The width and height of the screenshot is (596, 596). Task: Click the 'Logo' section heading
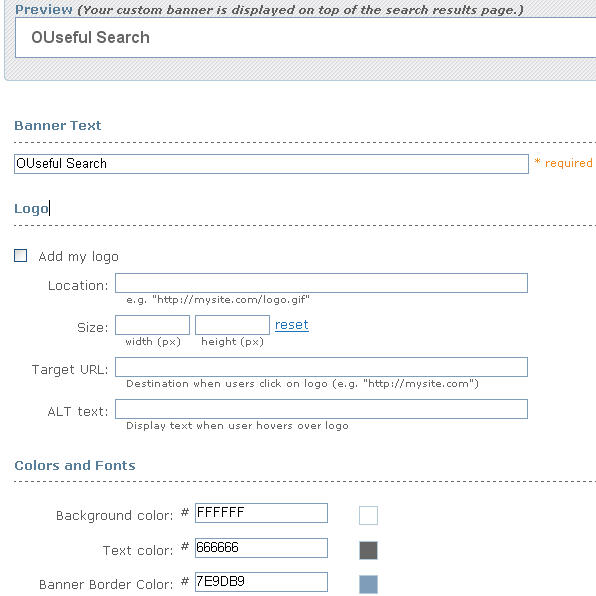point(32,209)
